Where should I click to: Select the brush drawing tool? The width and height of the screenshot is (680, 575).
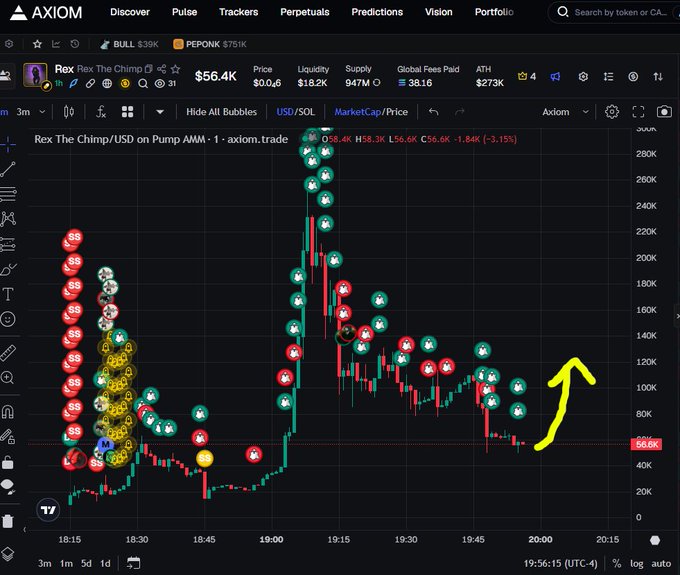(x=8, y=270)
